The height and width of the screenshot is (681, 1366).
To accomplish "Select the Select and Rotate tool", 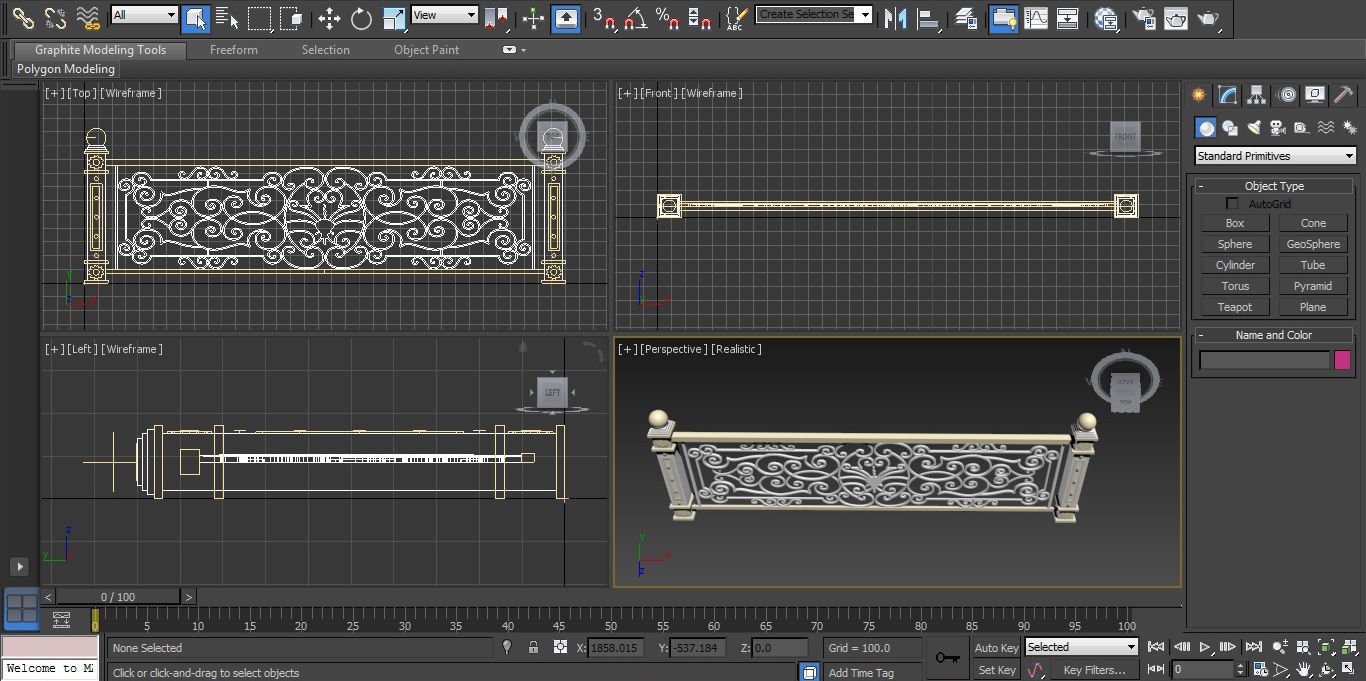I will coord(361,17).
